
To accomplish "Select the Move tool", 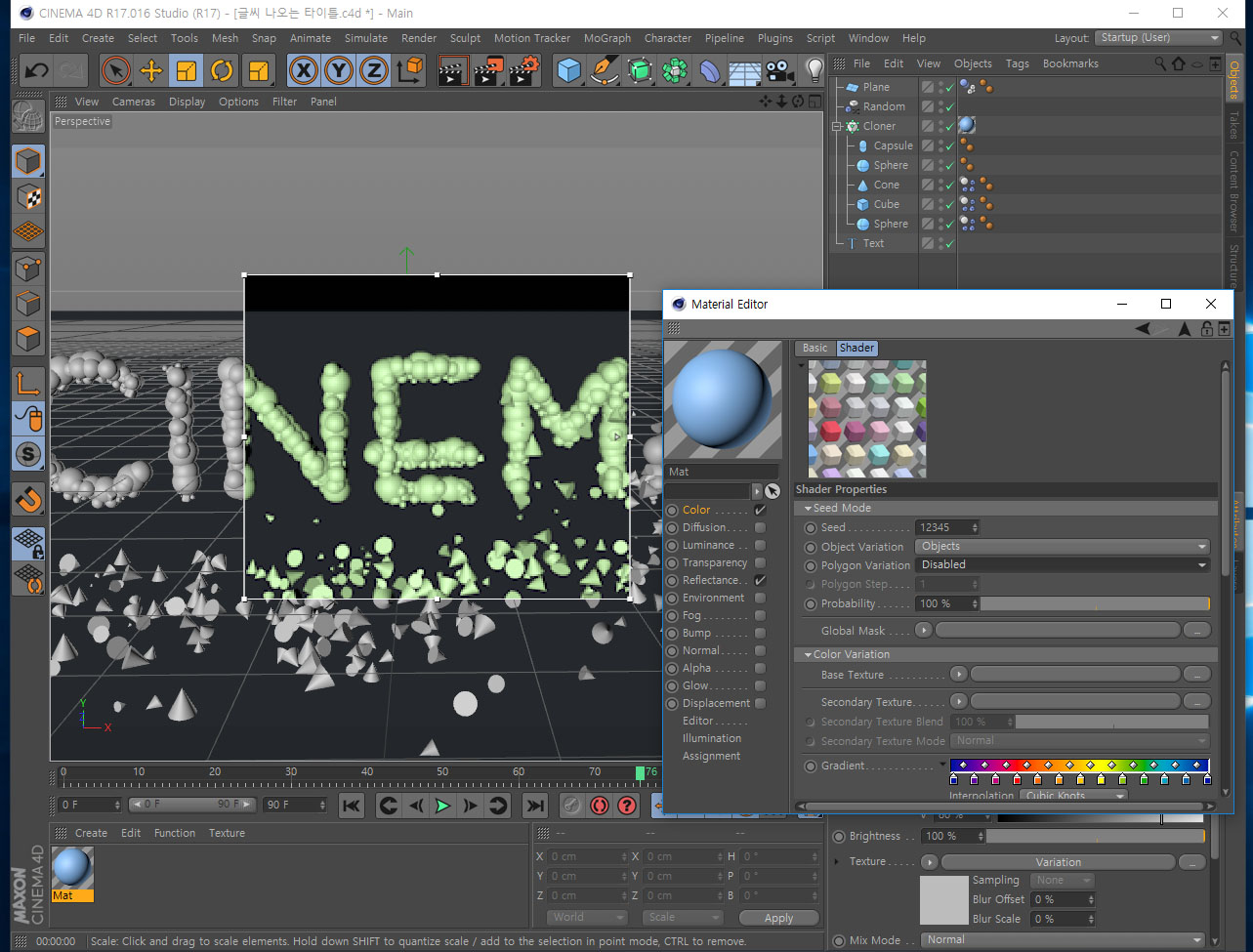I will pyautogui.click(x=151, y=71).
